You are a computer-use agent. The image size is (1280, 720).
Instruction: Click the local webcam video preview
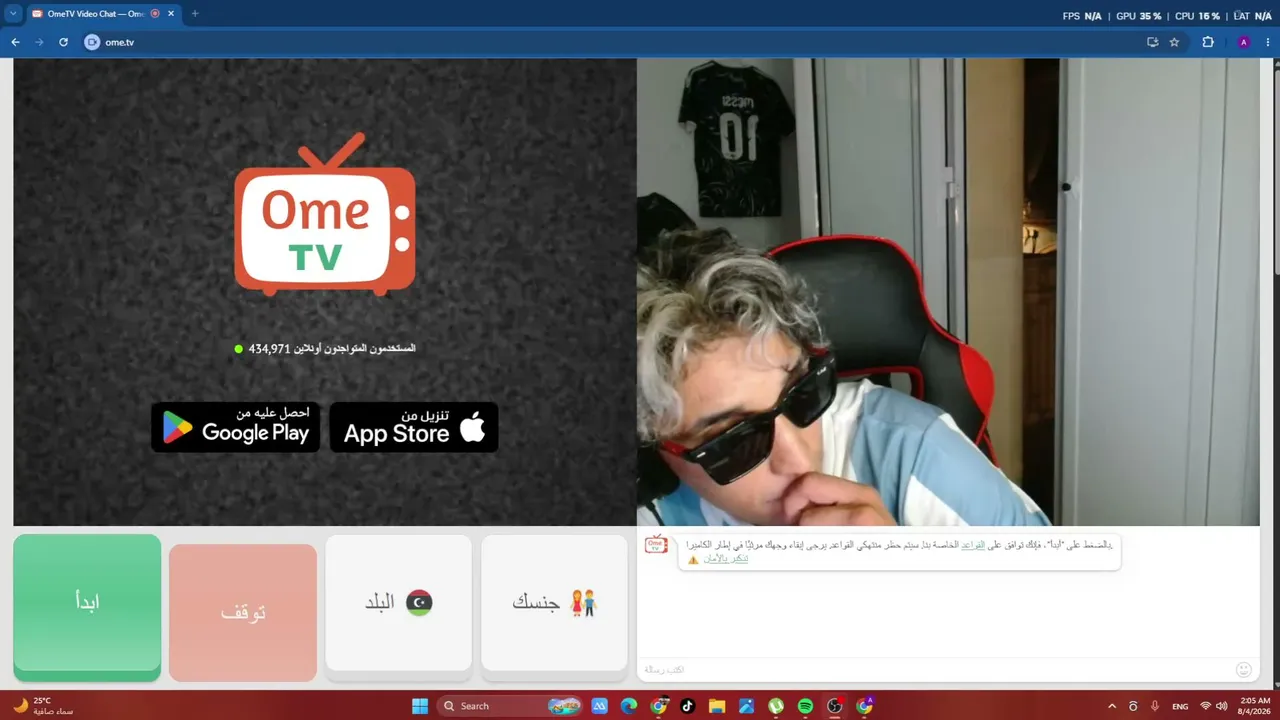(948, 292)
